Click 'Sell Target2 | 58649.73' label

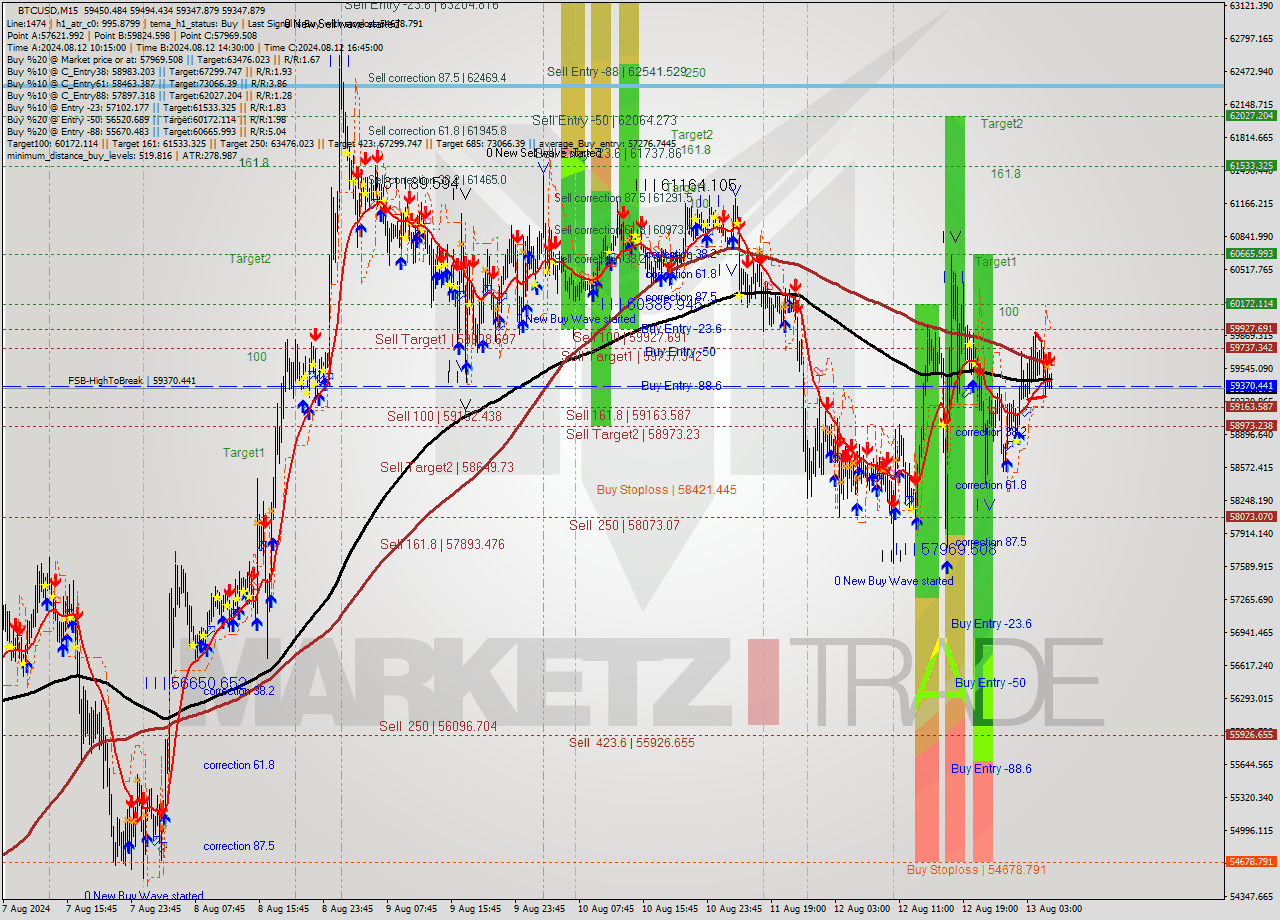point(447,467)
